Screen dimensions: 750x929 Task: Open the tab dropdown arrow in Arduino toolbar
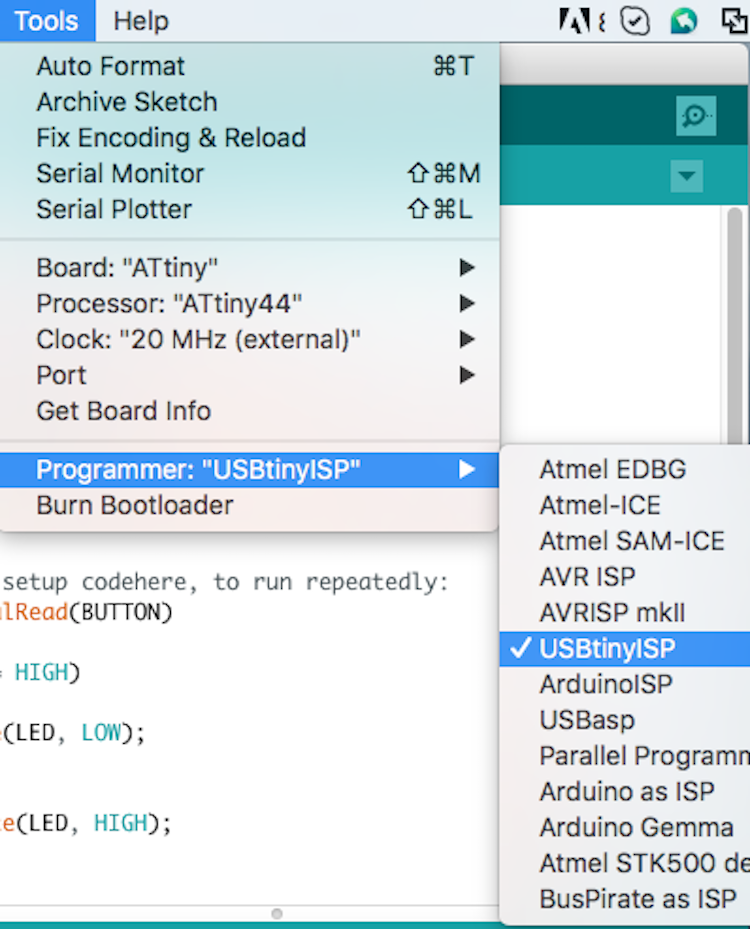coord(687,176)
